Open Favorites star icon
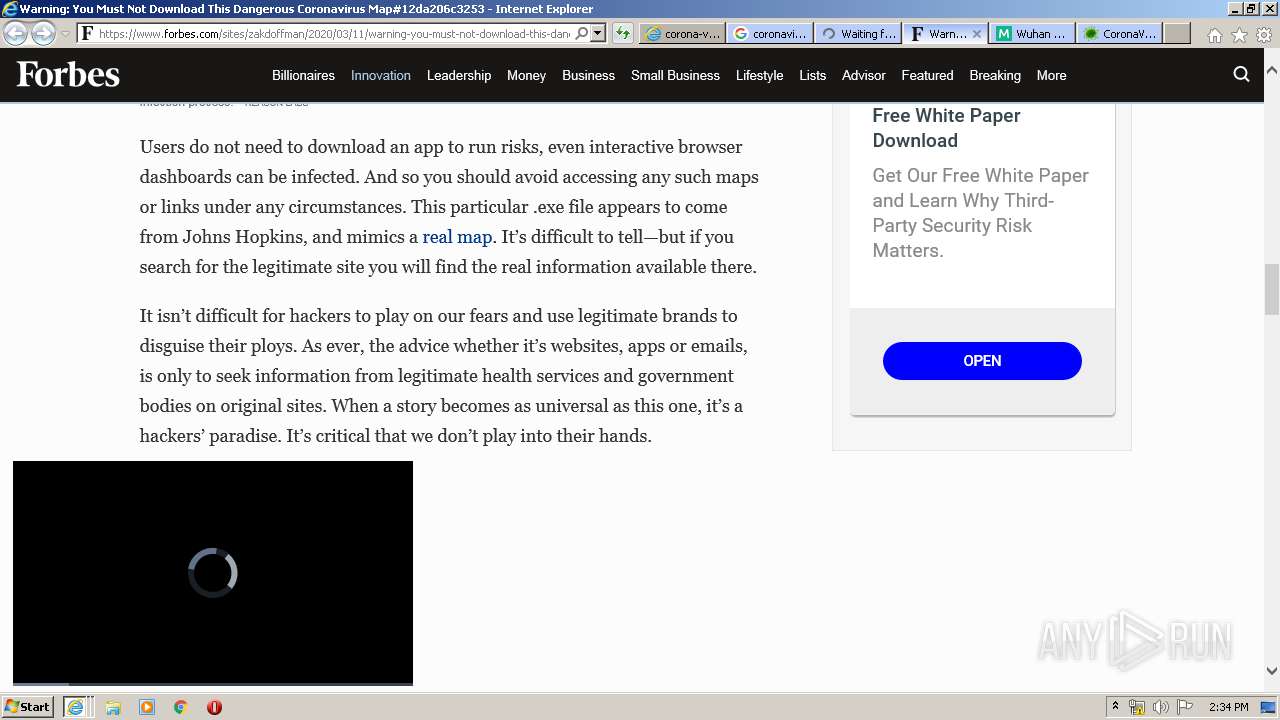 [x=1239, y=34]
